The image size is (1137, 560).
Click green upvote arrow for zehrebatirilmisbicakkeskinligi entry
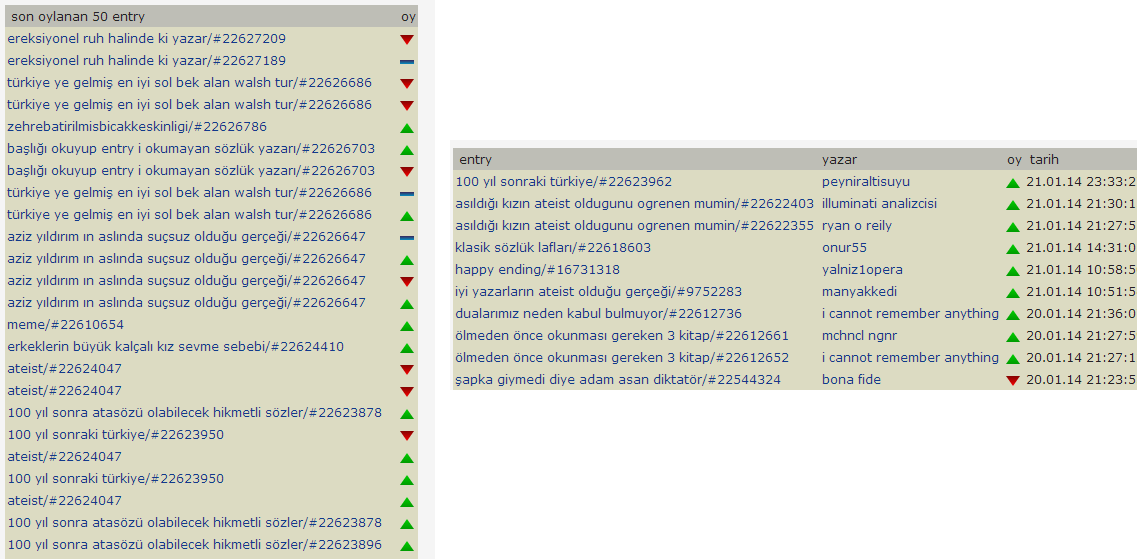point(406,128)
